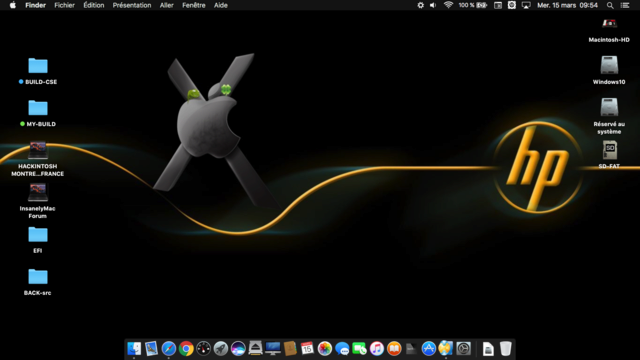Open Google Chrome in the Dock
640x360 pixels.
(x=186, y=349)
